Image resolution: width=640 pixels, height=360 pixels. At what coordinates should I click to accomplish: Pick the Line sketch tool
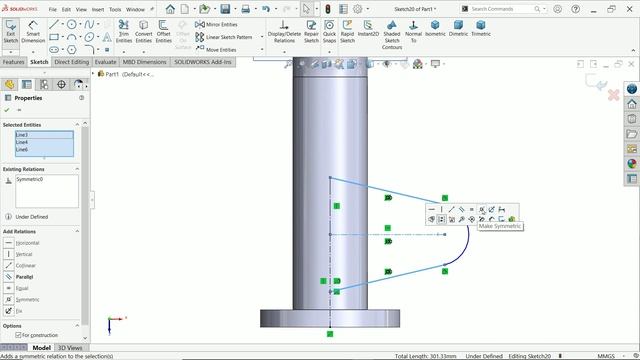coord(54,24)
